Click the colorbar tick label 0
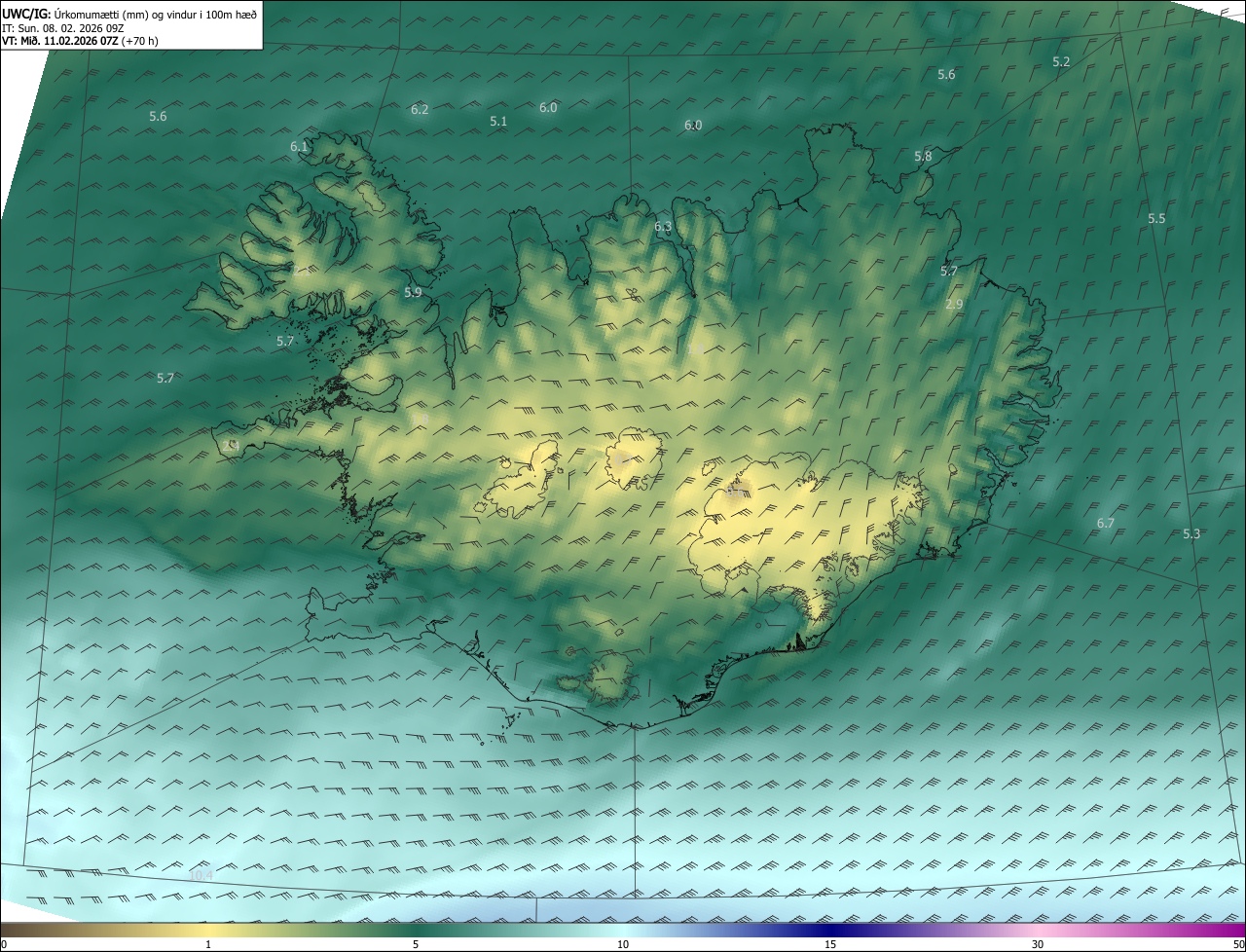The width and height of the screenshot is (1246, 952). [4, 944]
